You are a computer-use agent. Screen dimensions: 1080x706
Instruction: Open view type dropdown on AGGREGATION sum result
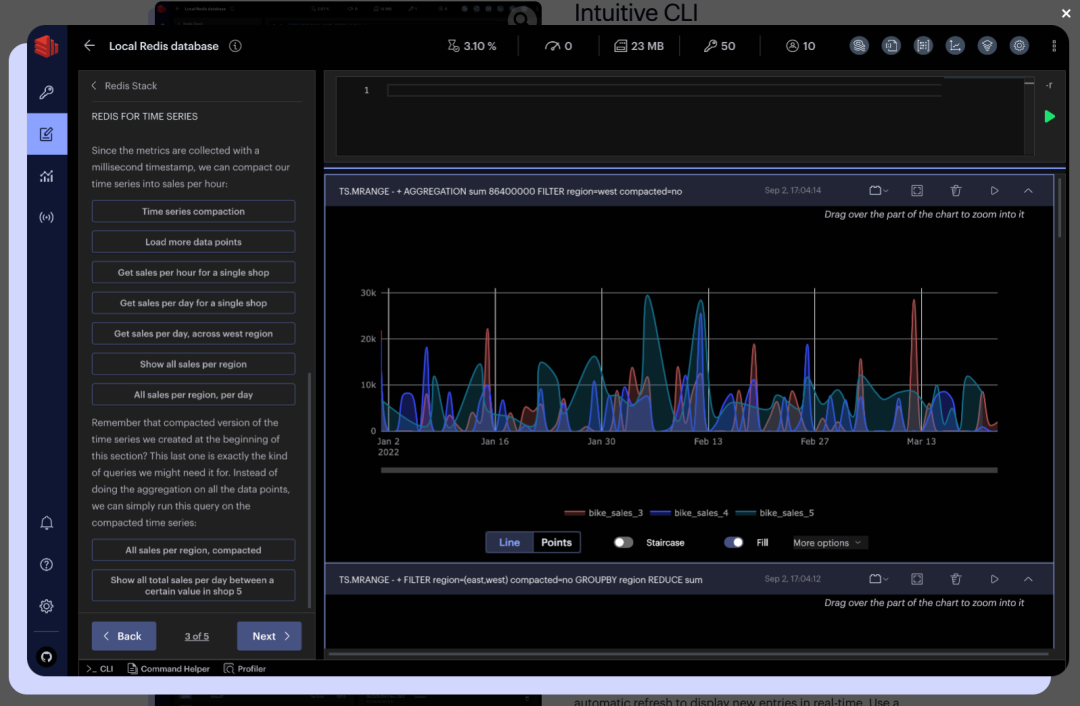(x=878, y=191)
